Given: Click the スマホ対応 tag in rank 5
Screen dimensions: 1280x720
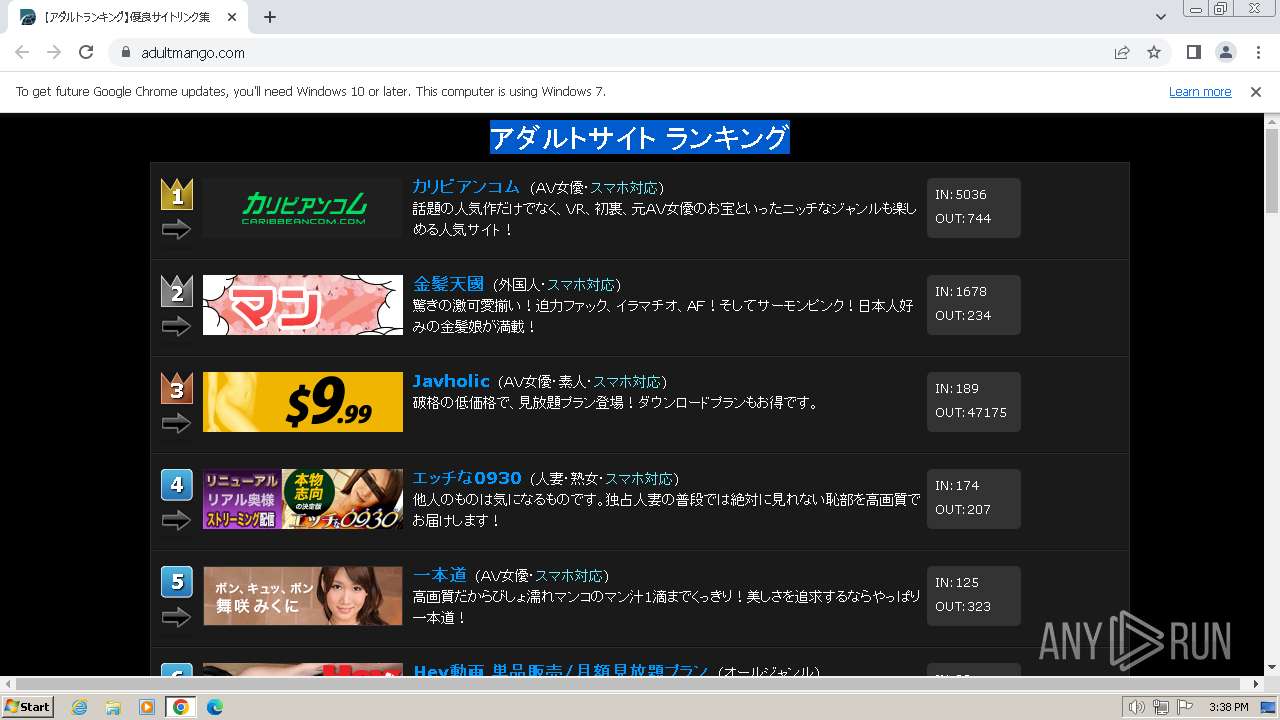Looking at the screenshot, I should pyautogui.click(x=569, y=576).
